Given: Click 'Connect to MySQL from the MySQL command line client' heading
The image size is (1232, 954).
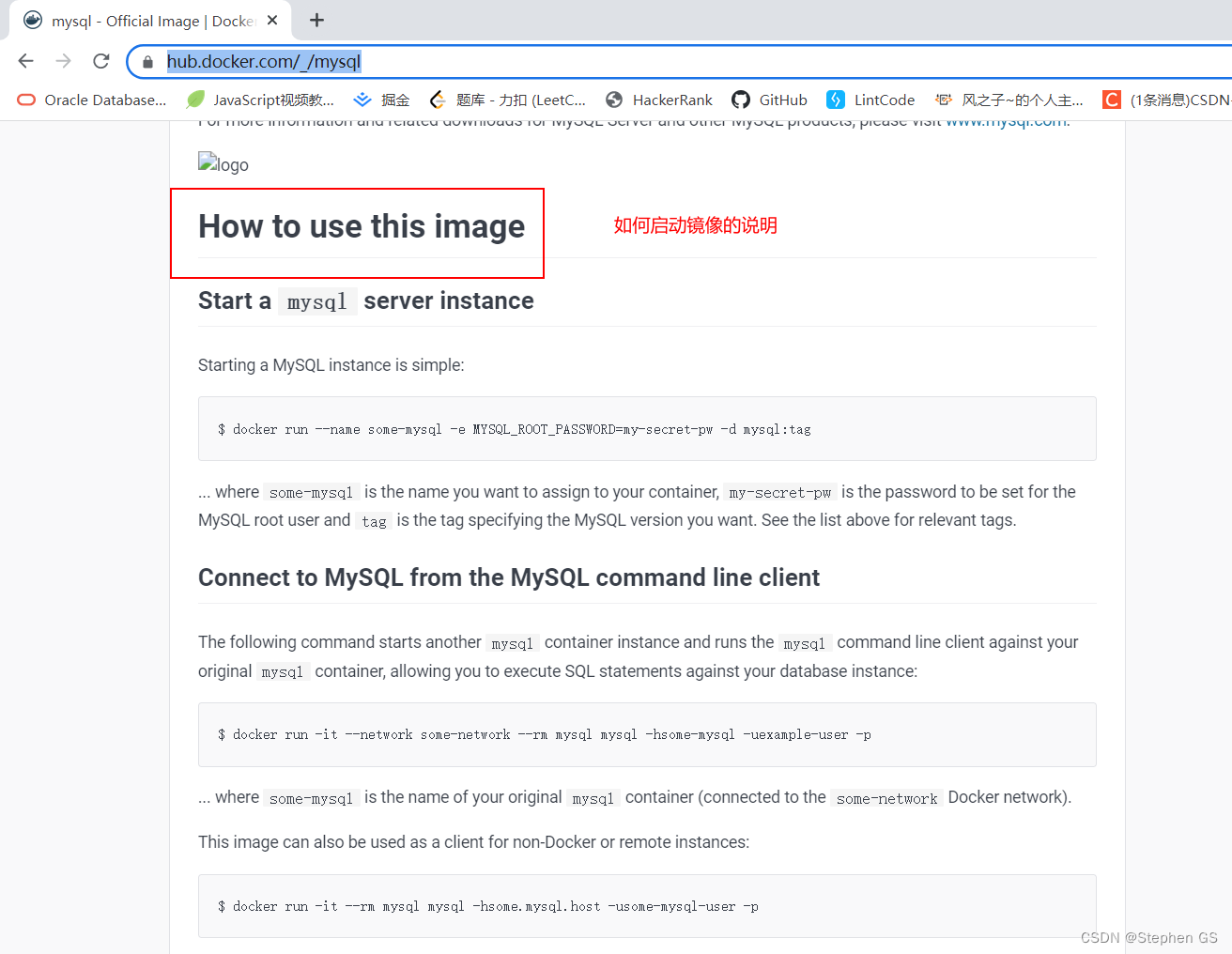Looking at the screenshot, I should pos(509,577).
